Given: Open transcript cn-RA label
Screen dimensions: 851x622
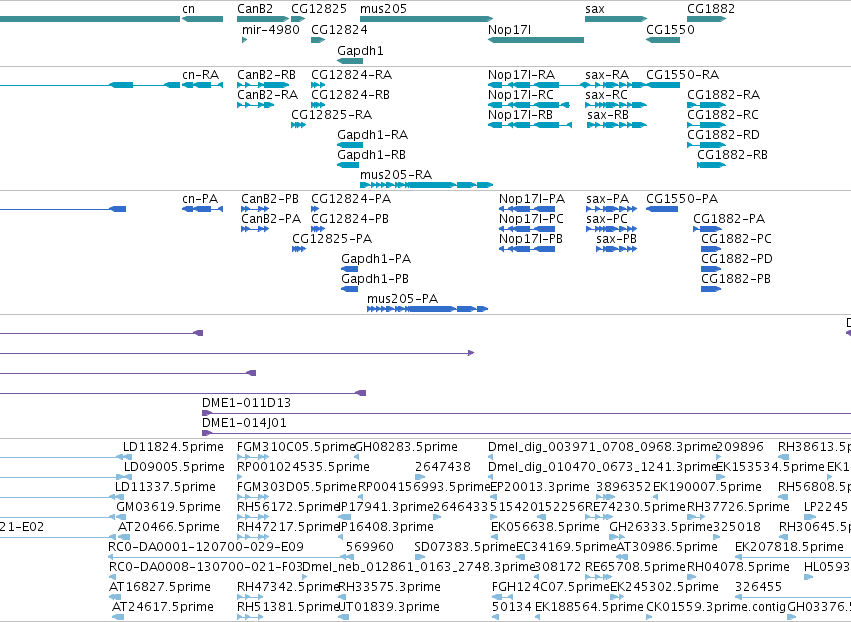Looking at the screenshot, I should point(201,75).
